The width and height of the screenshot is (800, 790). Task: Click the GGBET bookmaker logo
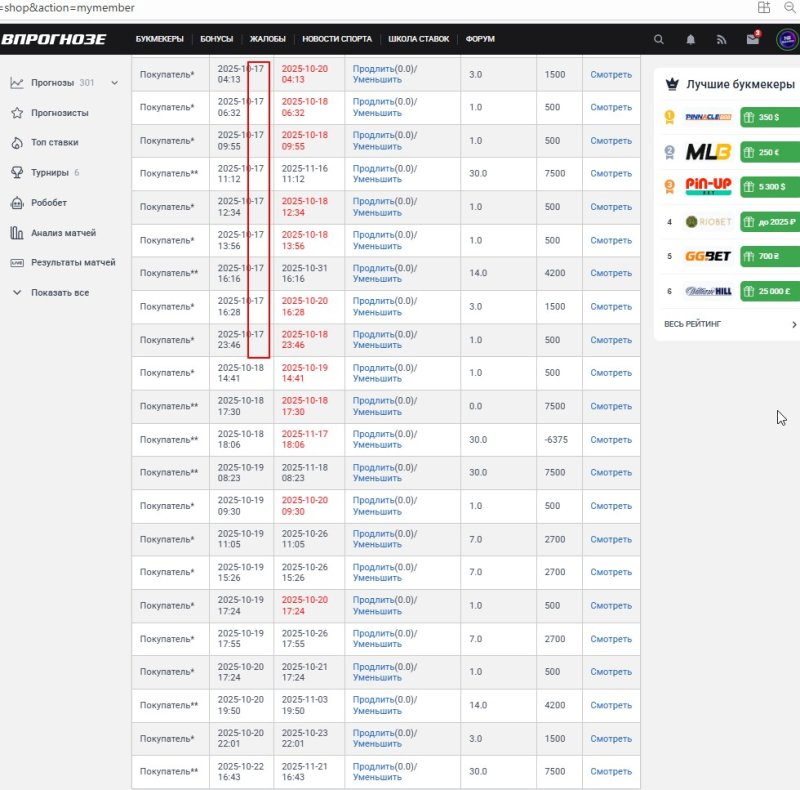(708, 256)
